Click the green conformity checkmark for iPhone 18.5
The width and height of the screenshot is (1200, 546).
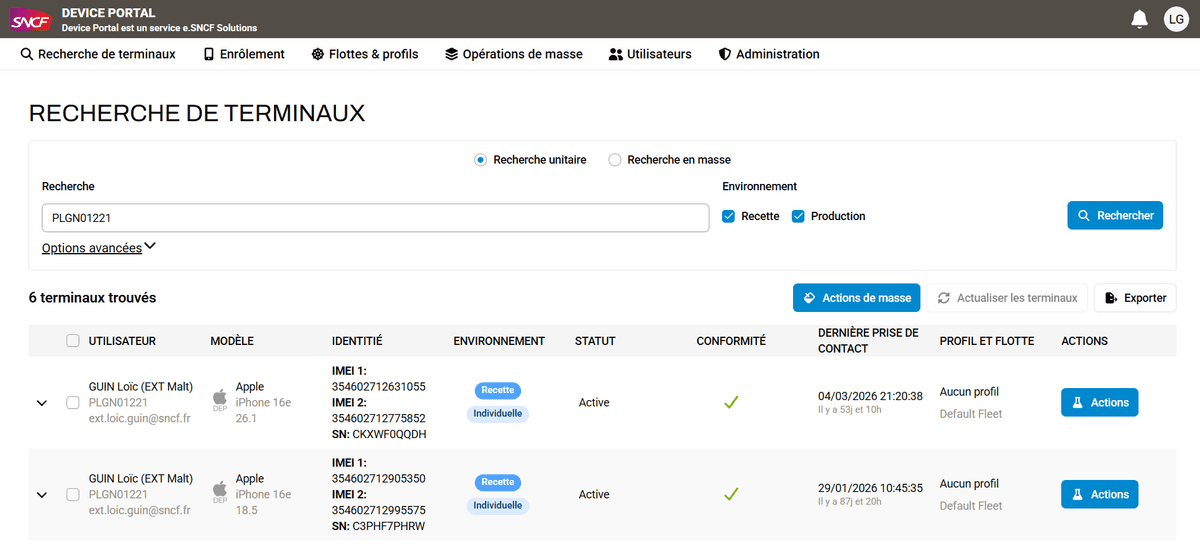click(x=731, y=494)
